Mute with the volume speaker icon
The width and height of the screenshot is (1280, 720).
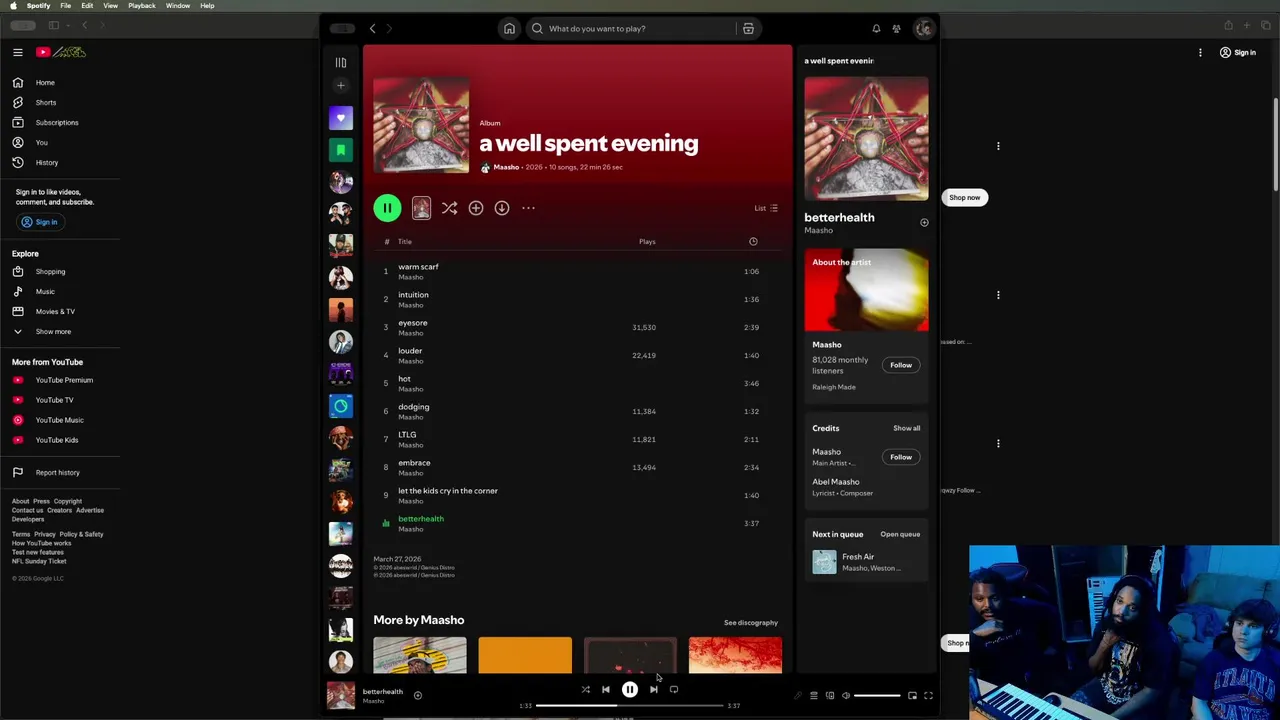click(x=845, y=695)
